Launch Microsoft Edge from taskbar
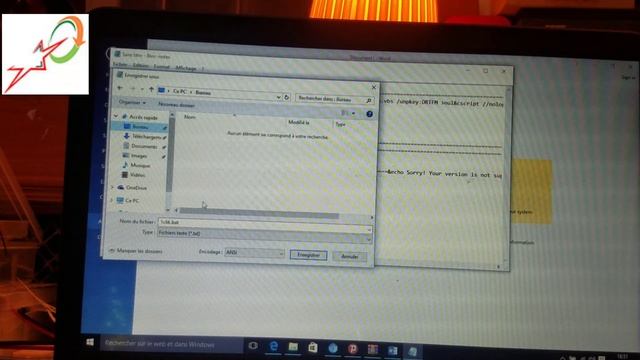 274,347
